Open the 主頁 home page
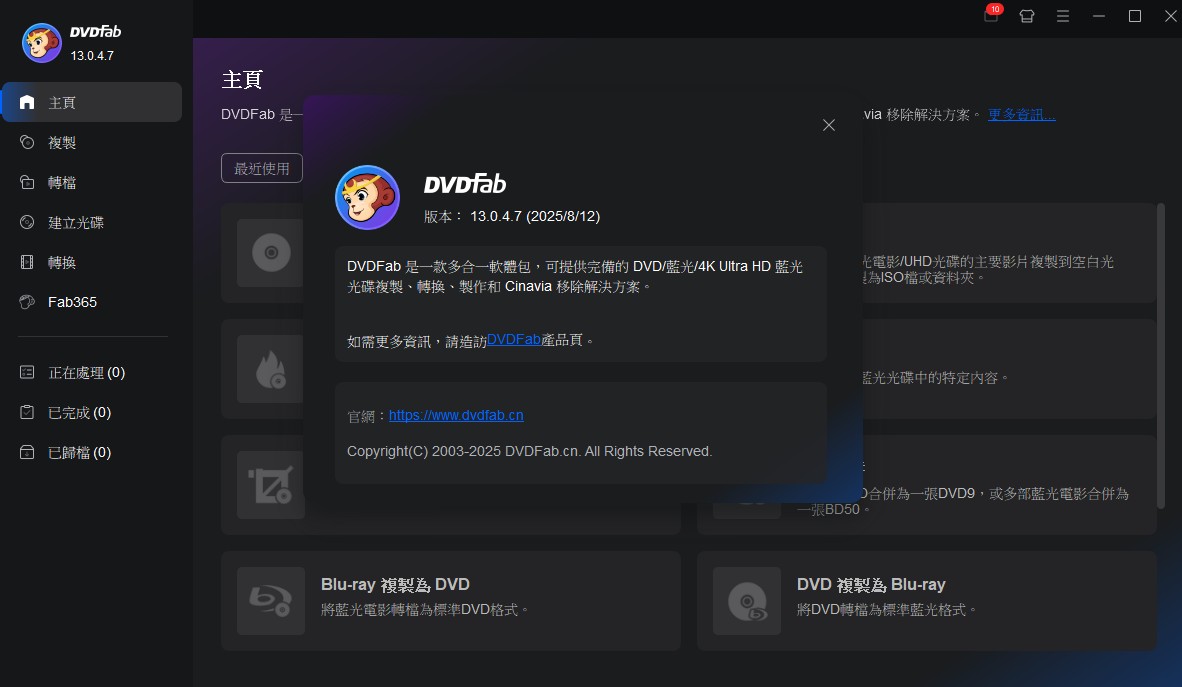This screenshot has height=687, width=1182. 92,103
